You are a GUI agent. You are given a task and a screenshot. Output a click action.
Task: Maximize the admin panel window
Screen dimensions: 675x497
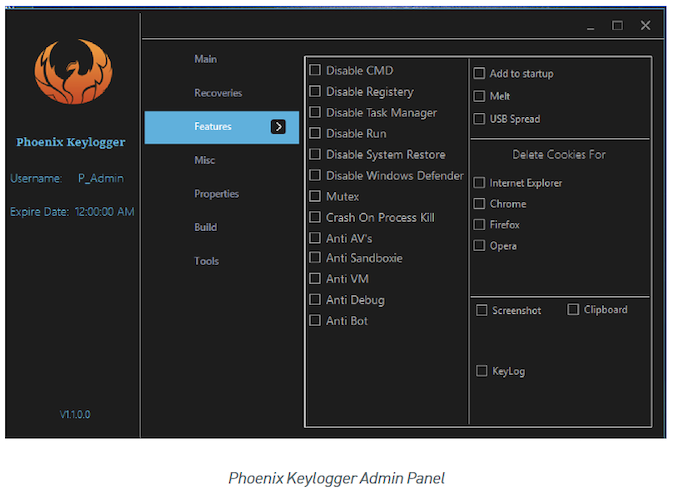[617, 26]
